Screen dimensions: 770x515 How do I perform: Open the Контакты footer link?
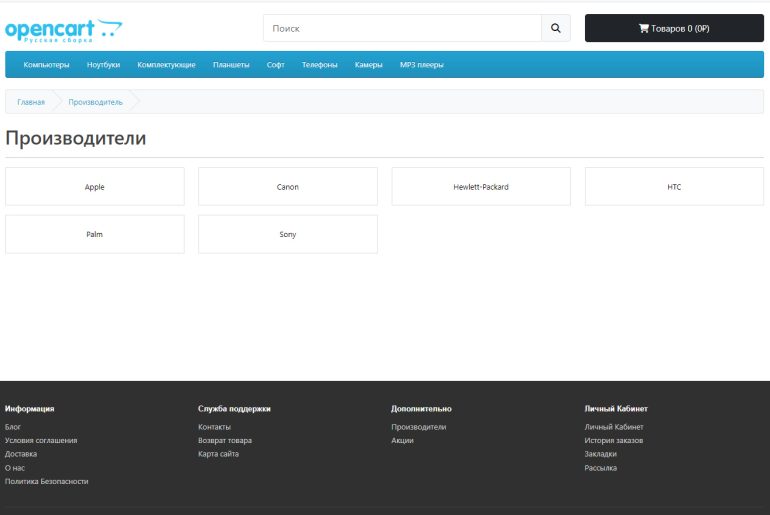(x=214, y=427)
